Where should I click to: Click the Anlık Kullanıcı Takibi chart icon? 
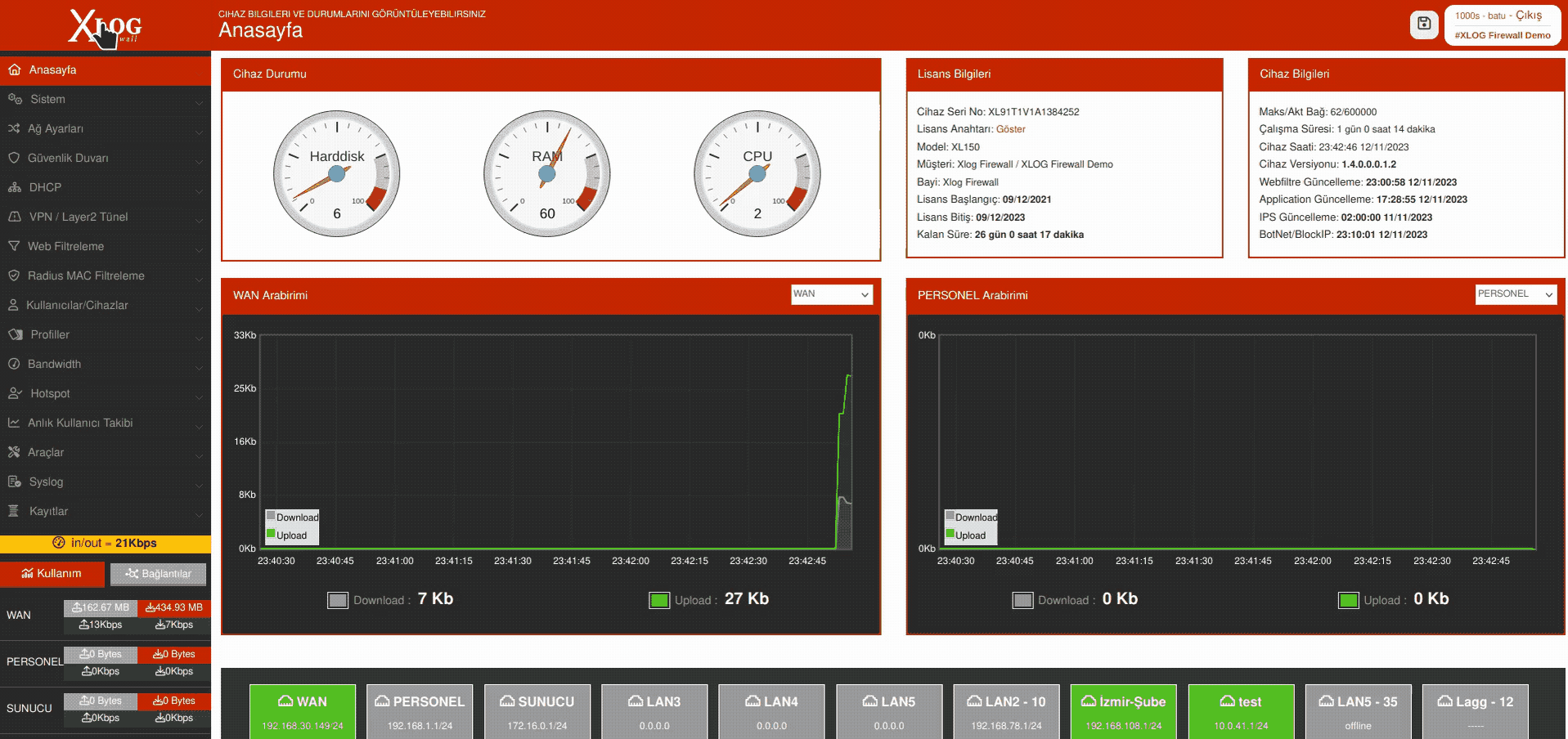[x=14, y=423]
